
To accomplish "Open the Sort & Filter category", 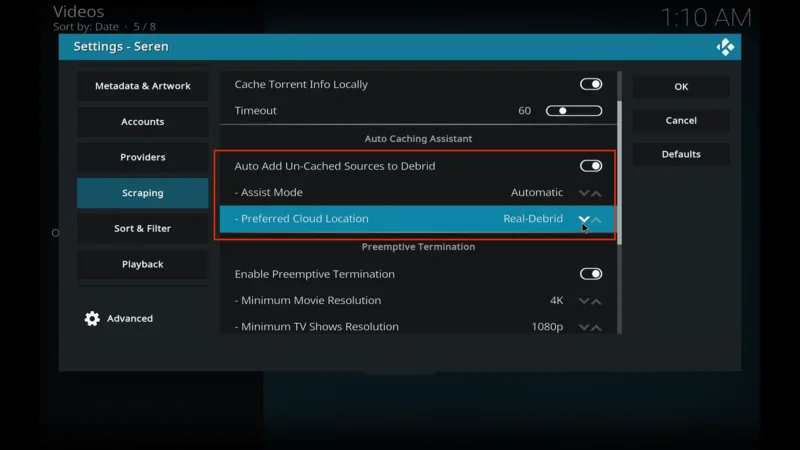I will click(x=142, y=229).
